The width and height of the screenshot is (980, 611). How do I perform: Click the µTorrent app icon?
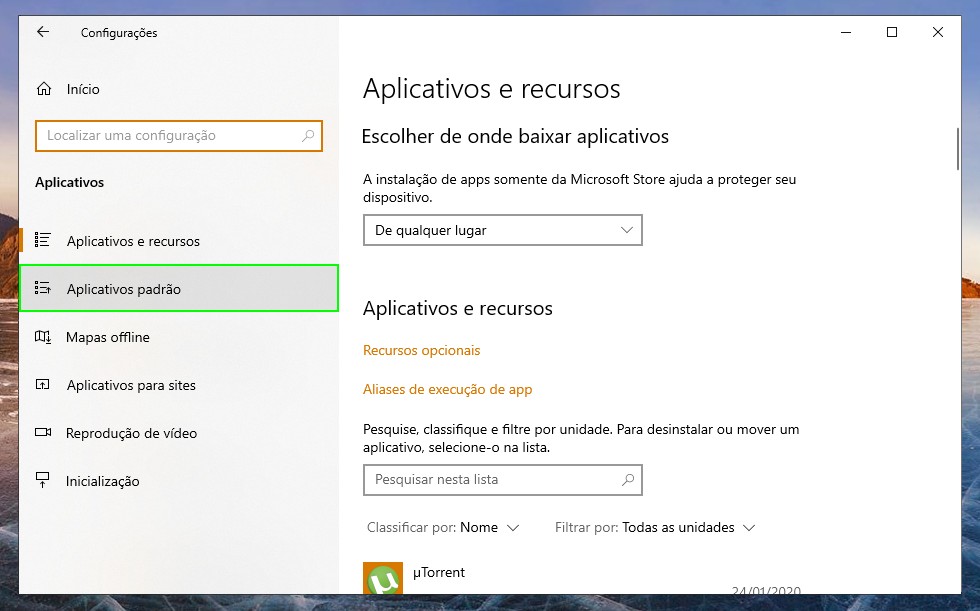point(382,579)
